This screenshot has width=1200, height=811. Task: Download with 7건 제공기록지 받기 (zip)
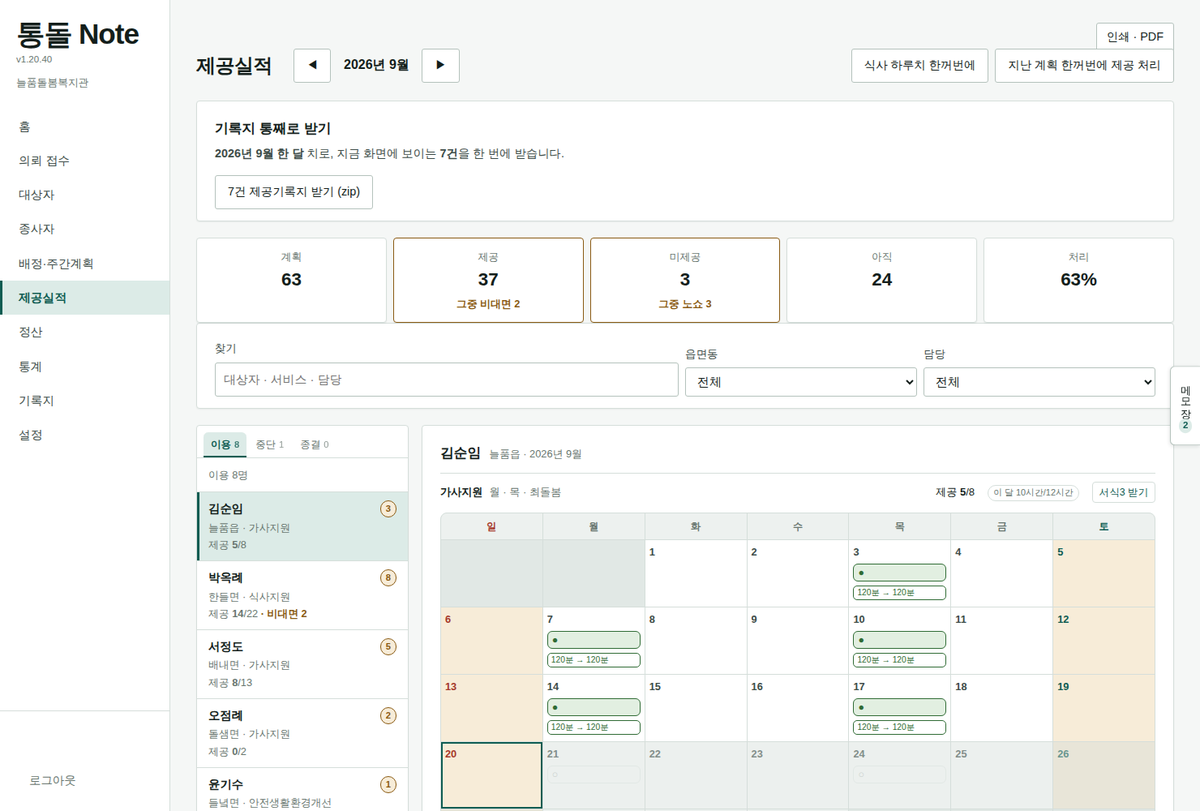[x=294, y=192]
